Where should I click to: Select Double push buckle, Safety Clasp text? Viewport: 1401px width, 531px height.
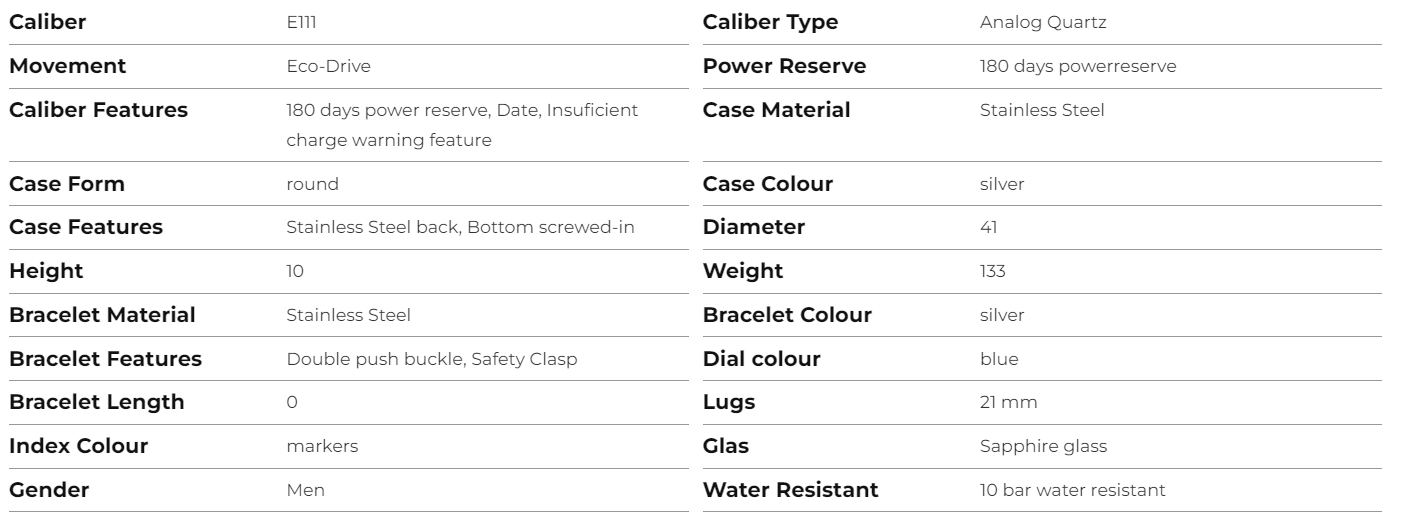click(x=431, y=359)
